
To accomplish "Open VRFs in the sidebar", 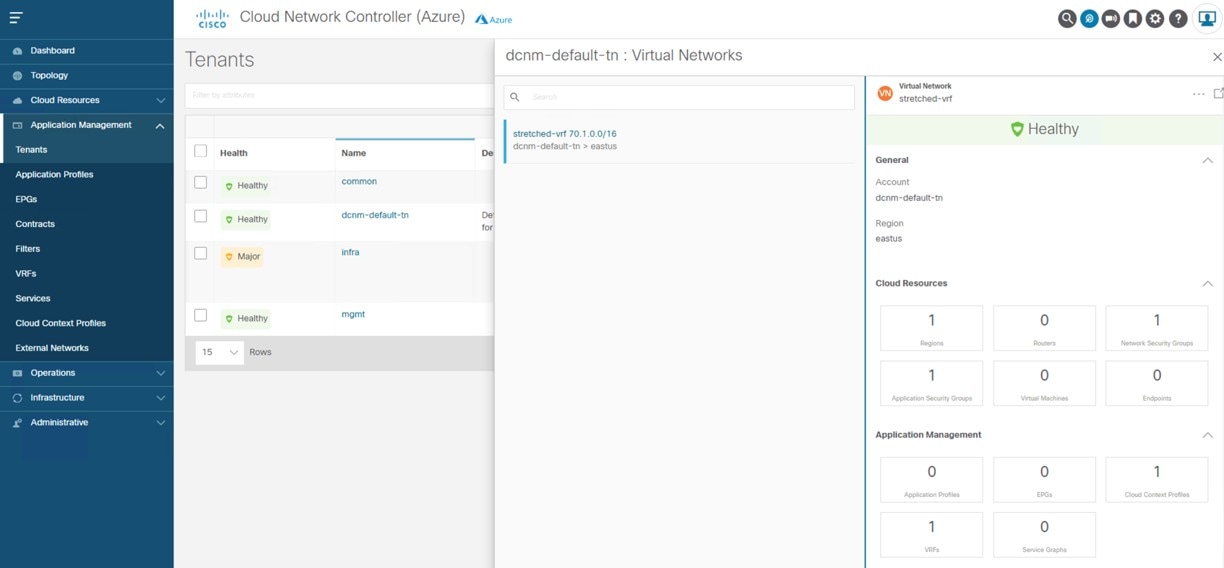I will pyautogui.click(x=26, y=273).
